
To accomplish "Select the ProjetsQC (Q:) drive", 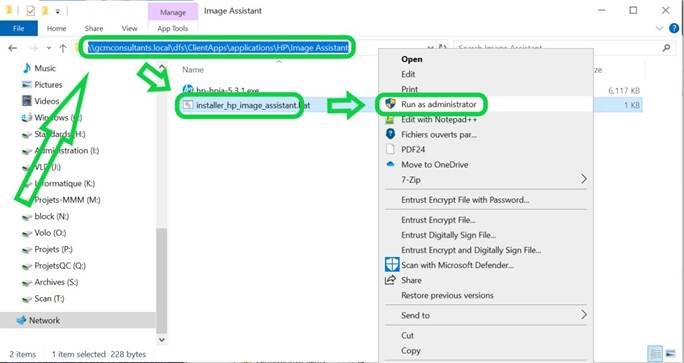I will point(60,266).
